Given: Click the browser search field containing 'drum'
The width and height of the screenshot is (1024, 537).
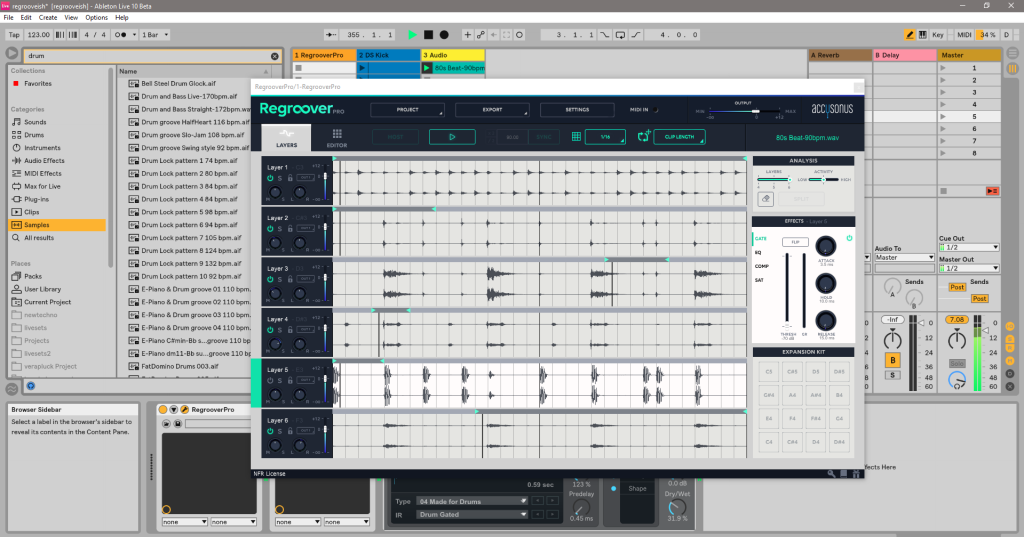Looking at the screenshot, I should pos(140,56).
